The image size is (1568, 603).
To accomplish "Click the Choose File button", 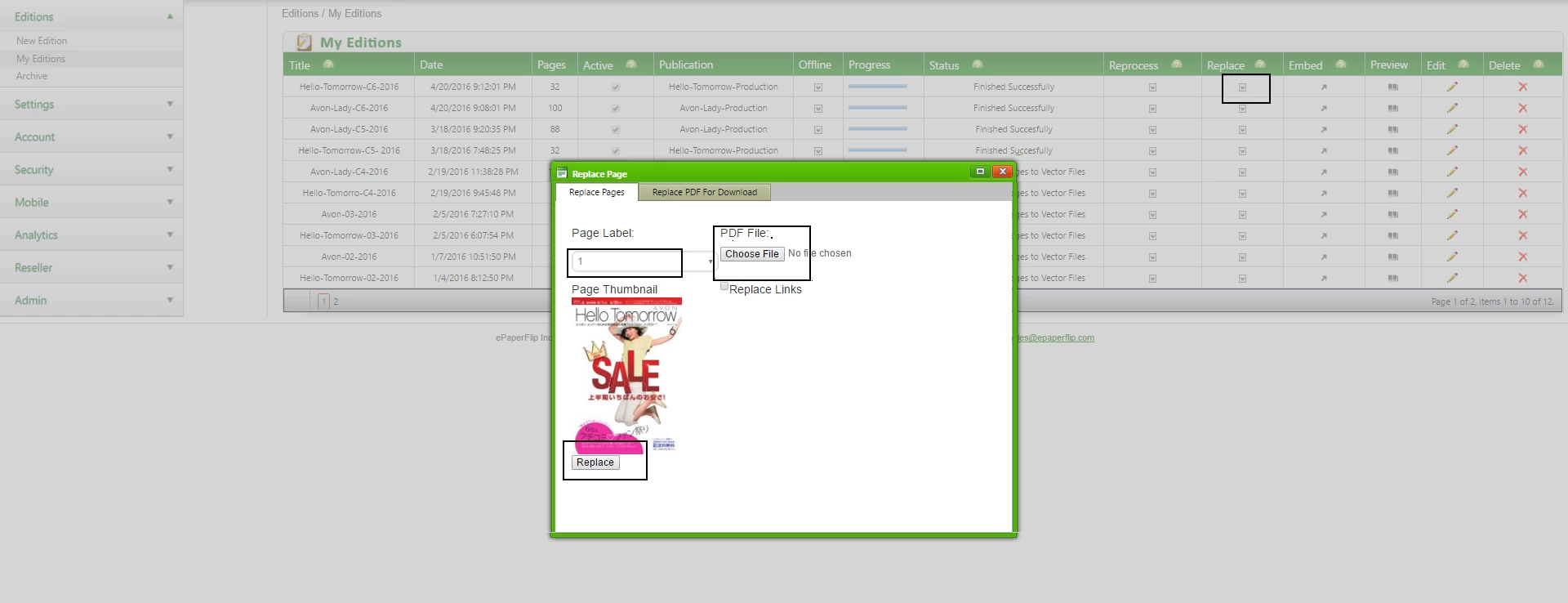I will 751,254.
